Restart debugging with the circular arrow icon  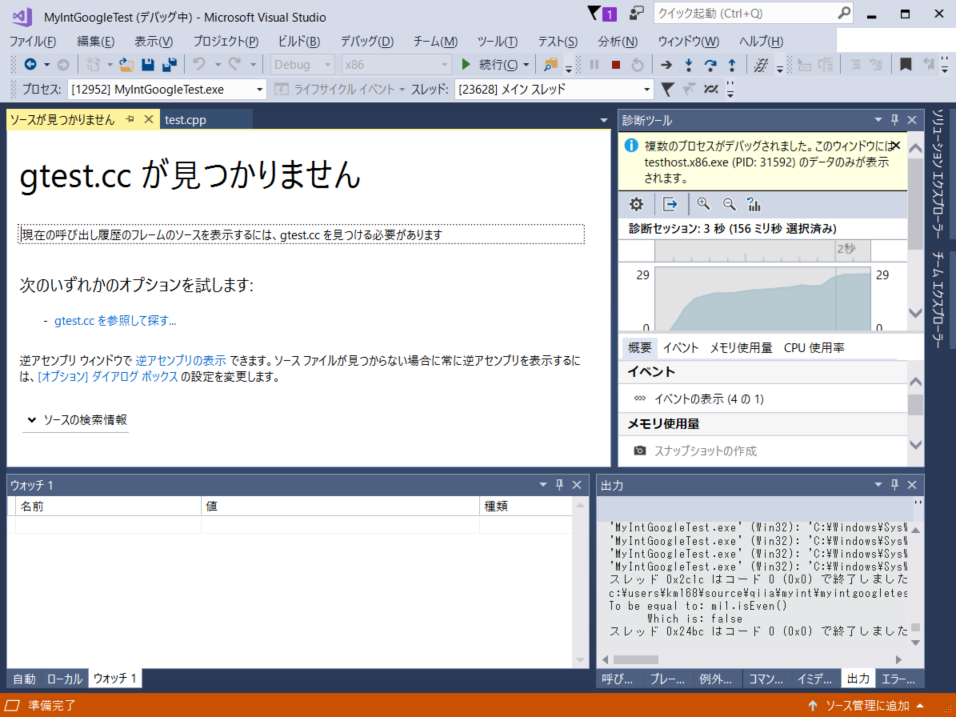pyautogui.click(x=637, y=65)
